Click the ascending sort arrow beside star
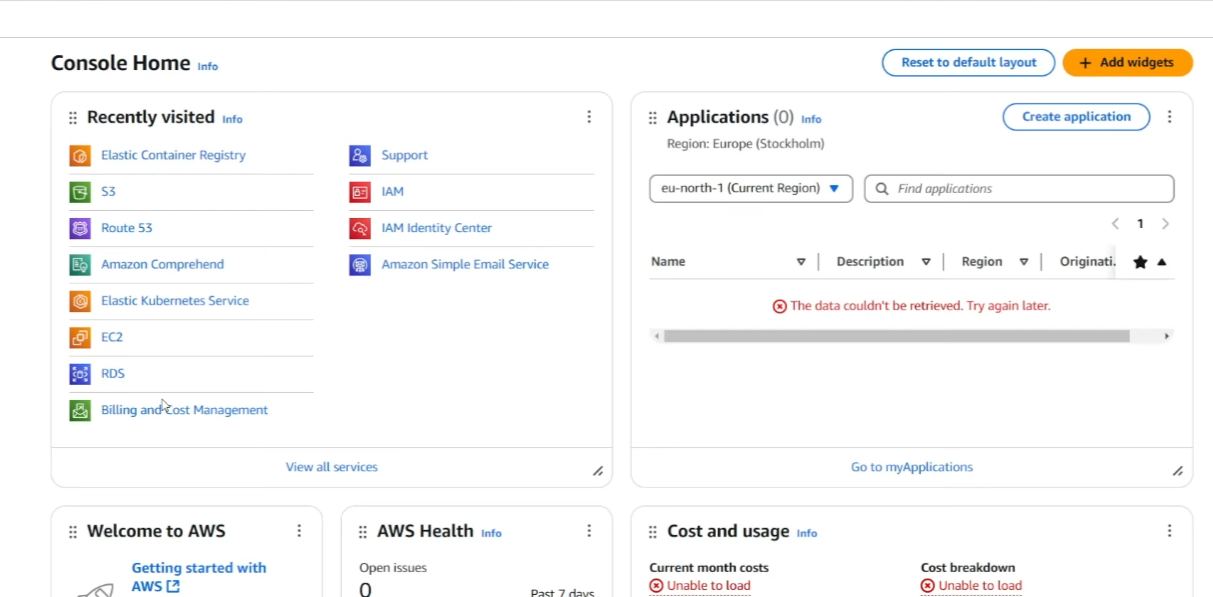 (x=1162, y=262)
